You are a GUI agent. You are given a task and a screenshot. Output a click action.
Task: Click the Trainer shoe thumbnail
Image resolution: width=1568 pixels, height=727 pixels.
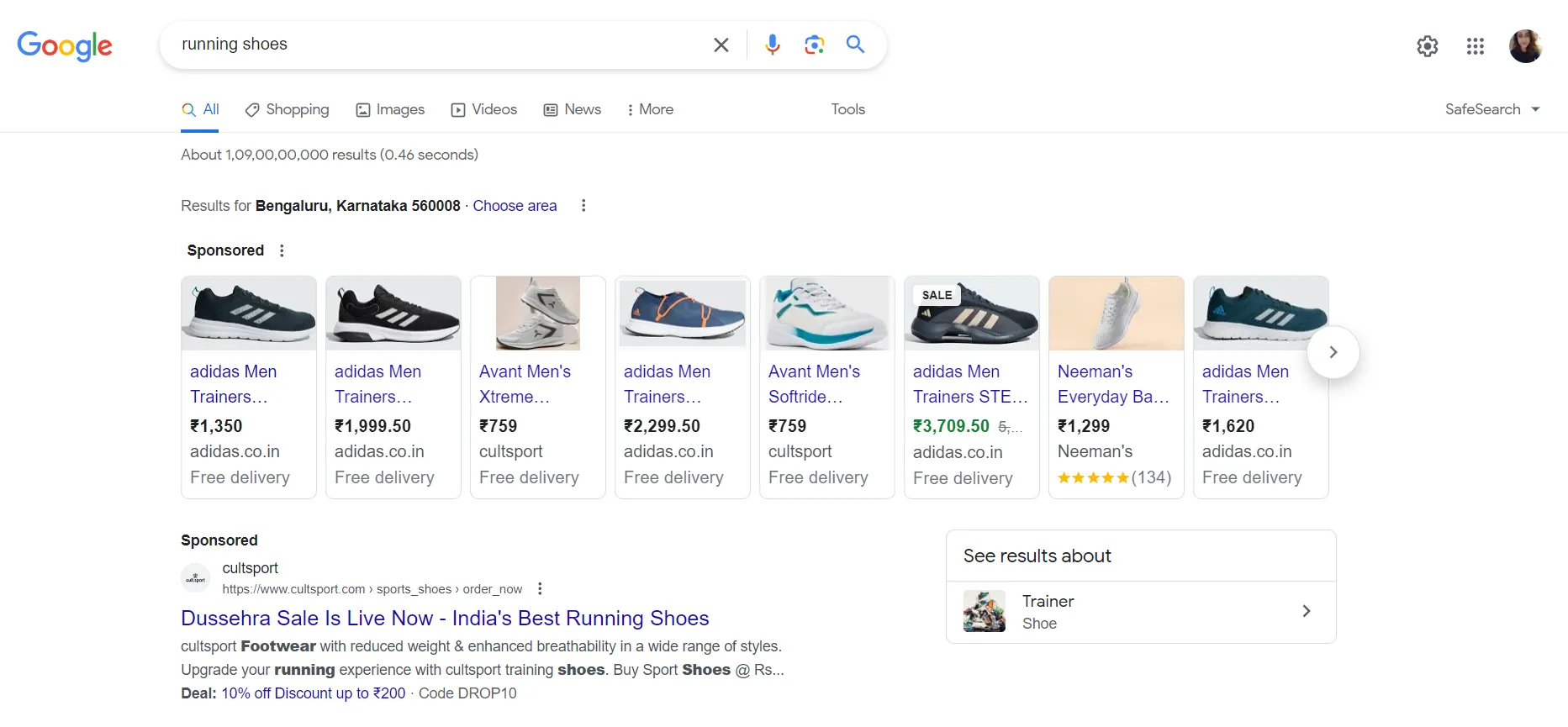coord(985,611)
